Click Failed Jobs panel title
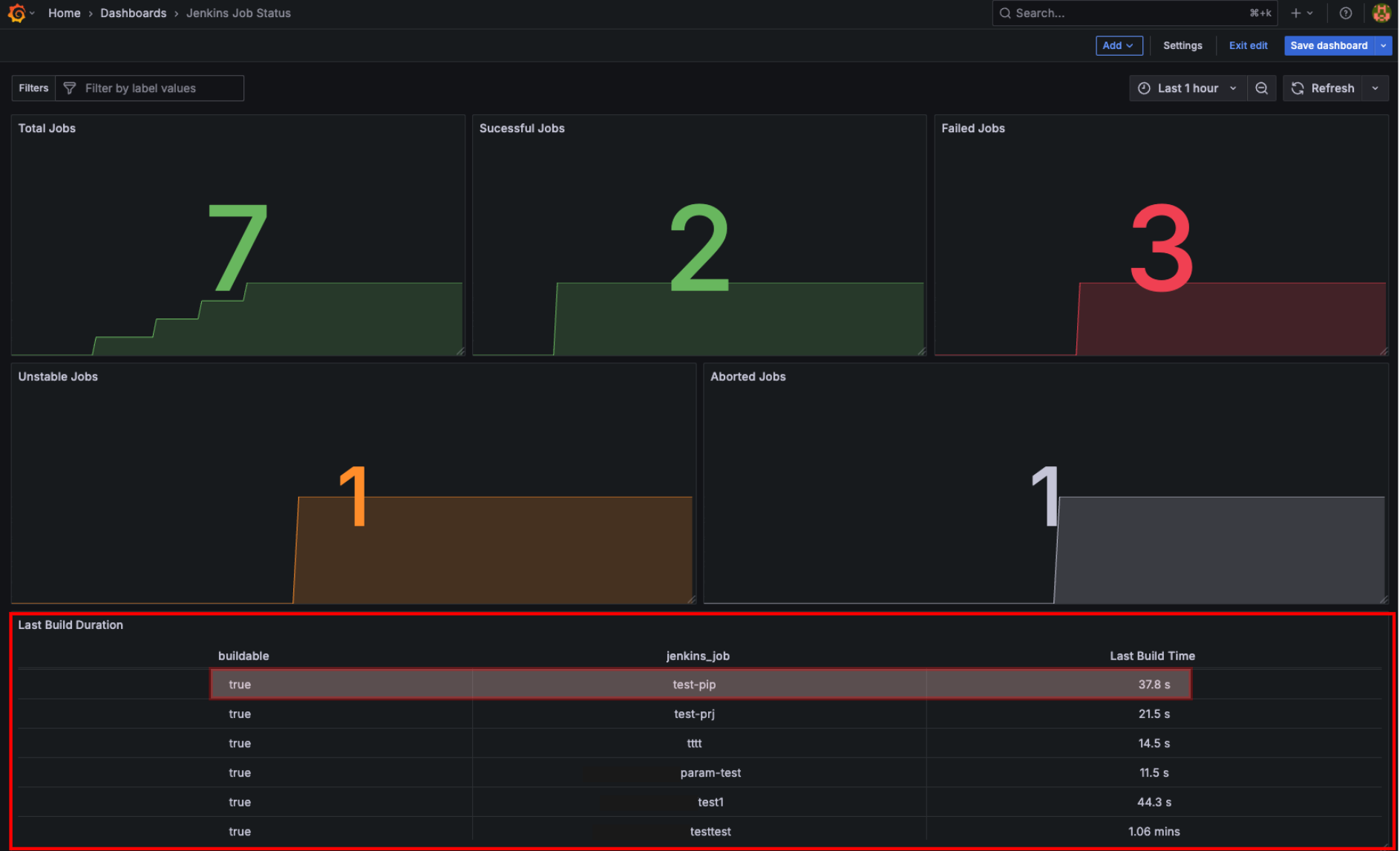Viewport: 1400px width, 851px height. click(x=972, y=128)
